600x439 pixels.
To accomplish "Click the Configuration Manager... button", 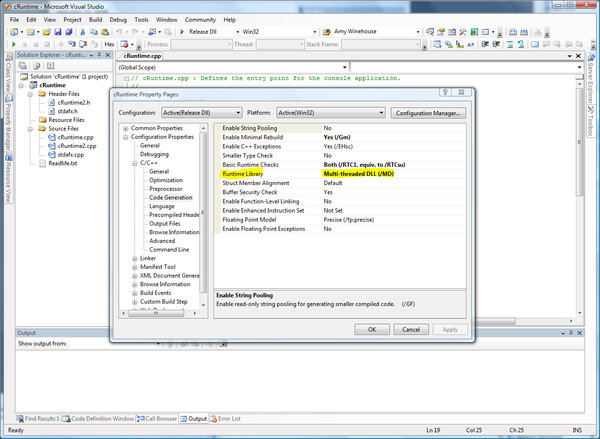I will point(428,113).
